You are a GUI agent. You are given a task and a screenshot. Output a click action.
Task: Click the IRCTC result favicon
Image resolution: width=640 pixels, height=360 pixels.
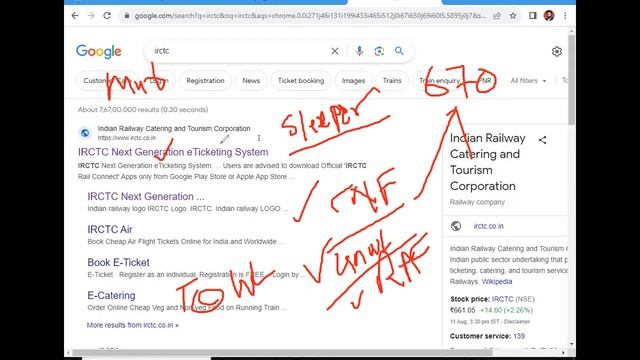85,133
